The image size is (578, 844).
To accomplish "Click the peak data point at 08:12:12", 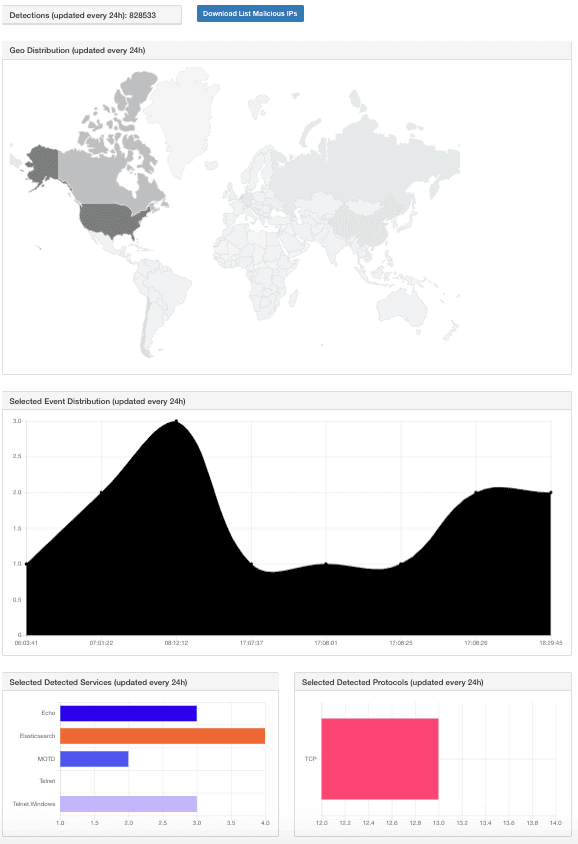I will 177,421.
